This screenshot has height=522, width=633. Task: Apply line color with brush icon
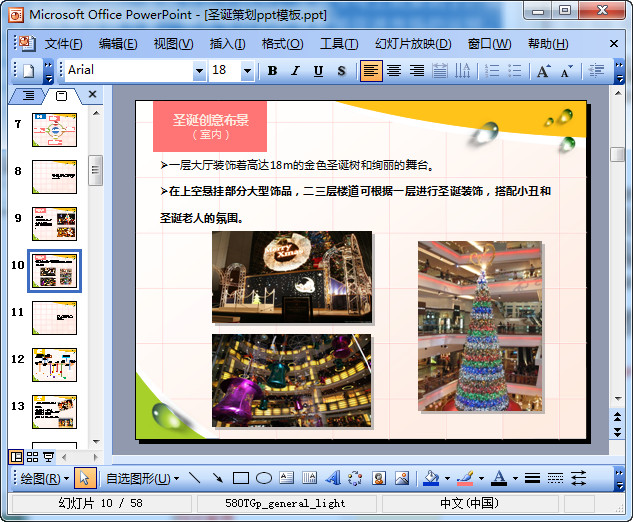(x=465, y=478)
